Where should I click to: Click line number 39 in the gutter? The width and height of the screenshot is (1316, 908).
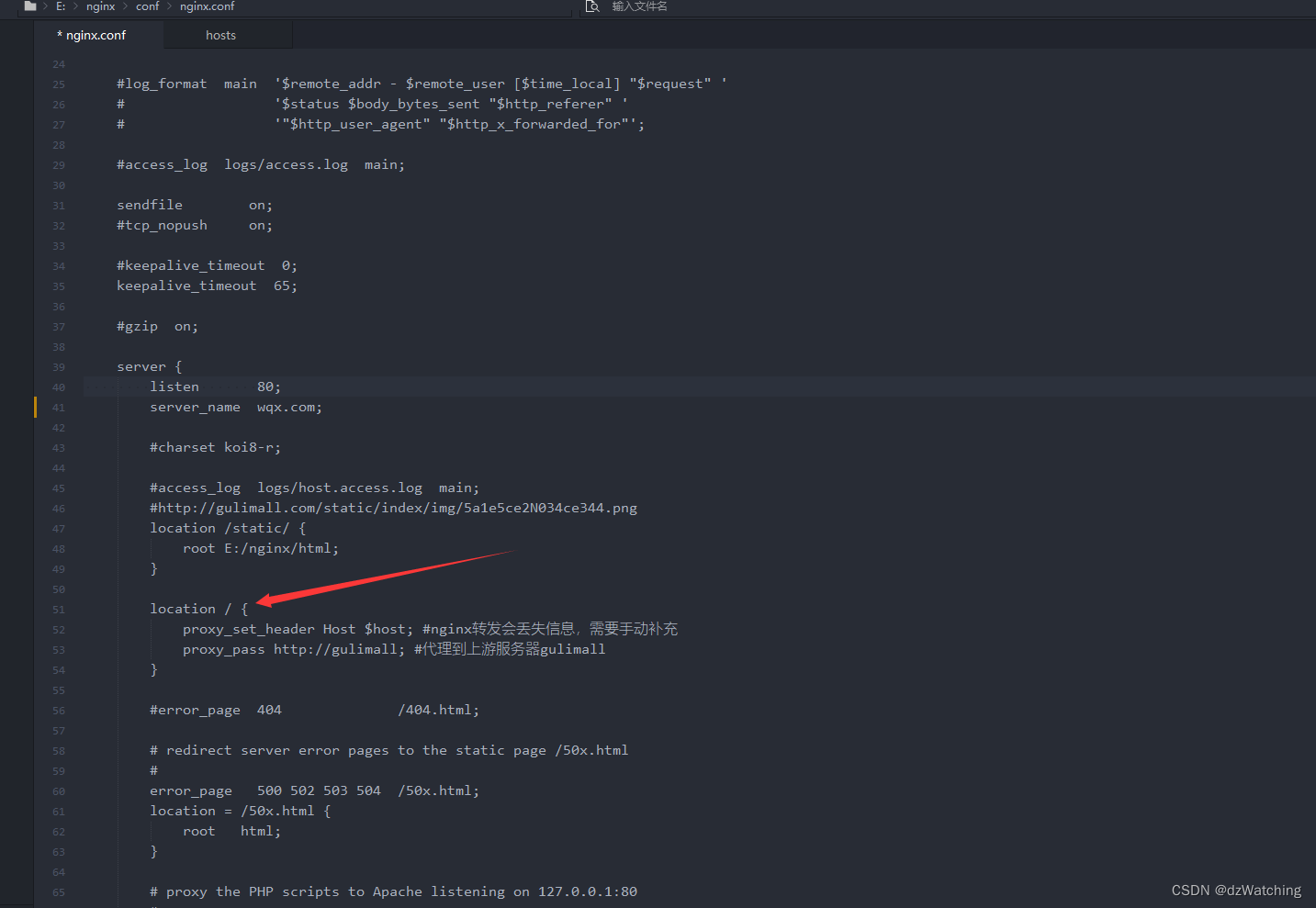59,367
